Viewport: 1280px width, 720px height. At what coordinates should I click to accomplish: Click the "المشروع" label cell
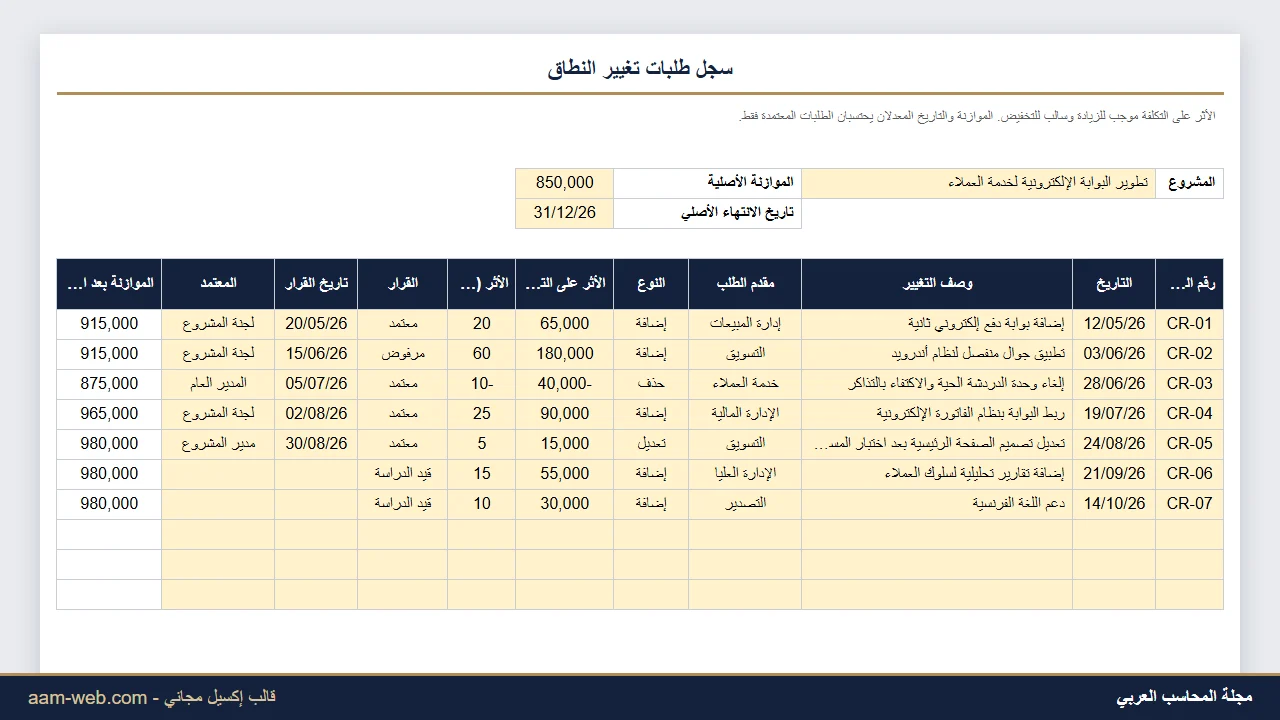coord(1189,183)
